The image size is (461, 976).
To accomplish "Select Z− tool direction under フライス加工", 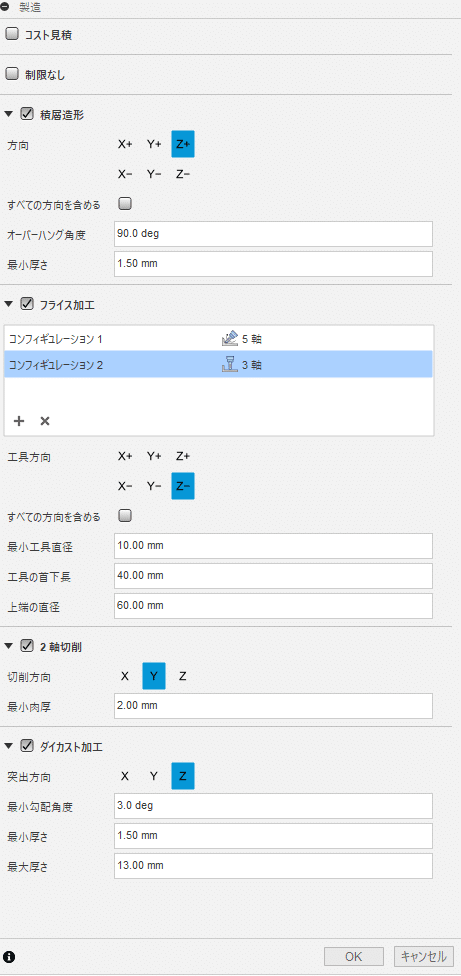I will (183, 486).
